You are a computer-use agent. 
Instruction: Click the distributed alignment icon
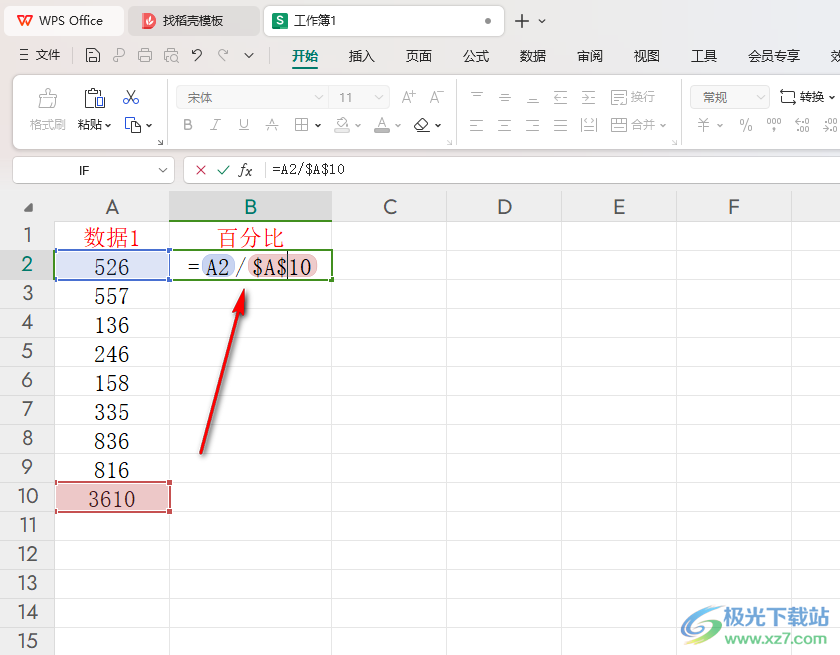pos(589,125)
